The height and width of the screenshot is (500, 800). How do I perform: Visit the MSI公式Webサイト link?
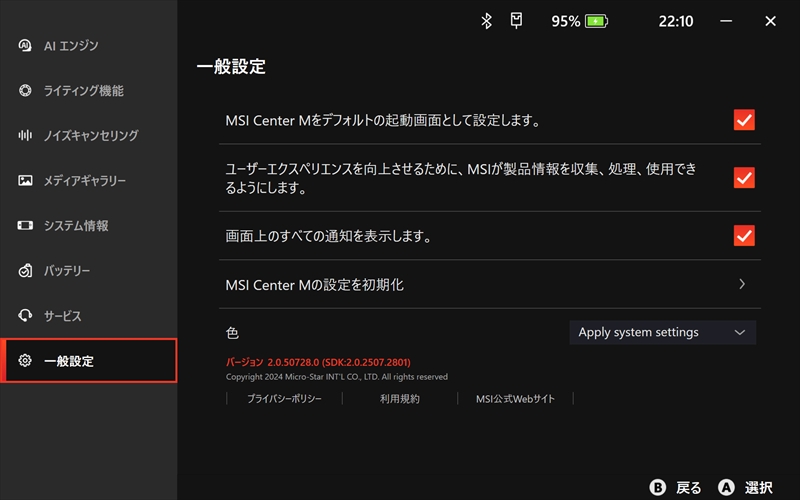(x=515, y=398)
